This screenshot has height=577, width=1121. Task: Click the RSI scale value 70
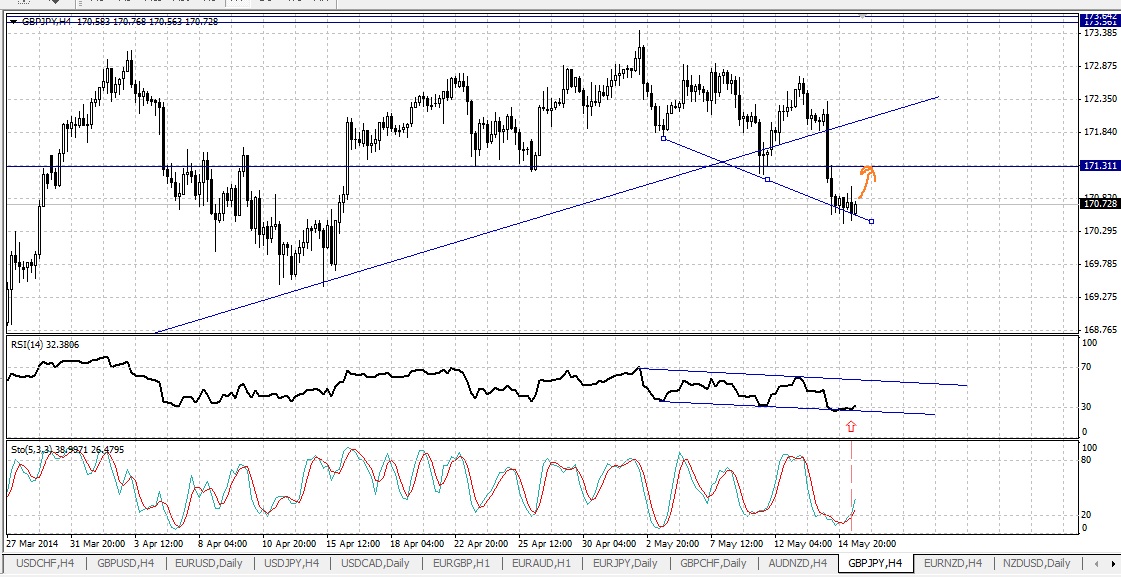1087,367
